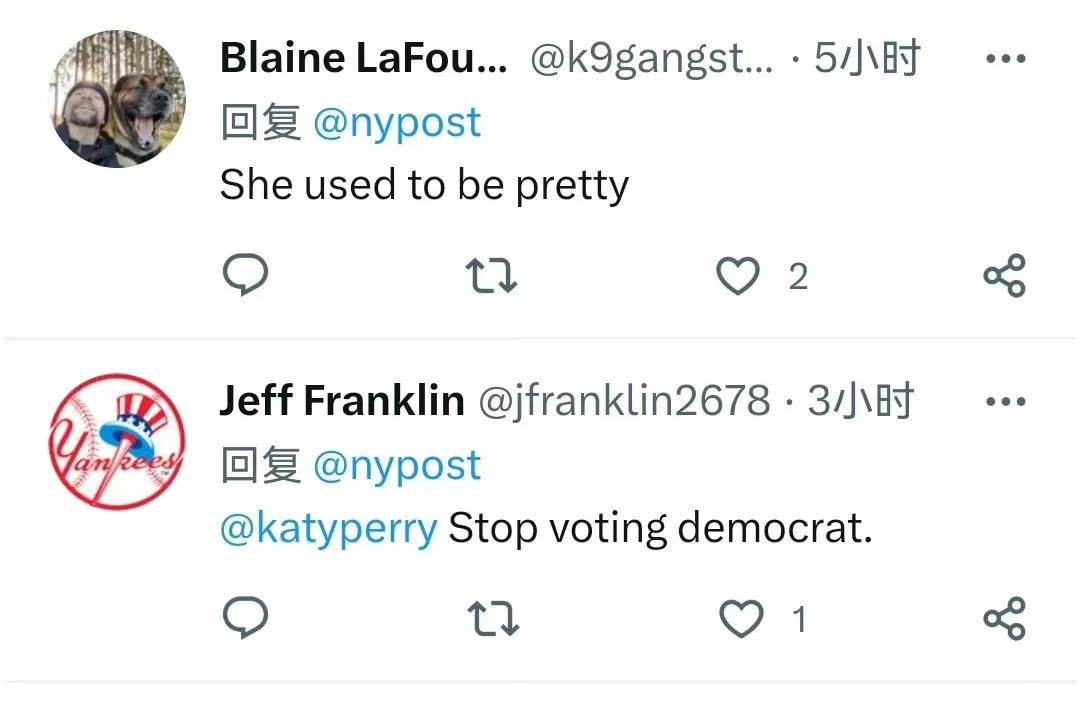Open the @jfranklin2678 handle
This screenshot has height=710, width=1080.
click(x=624, y=401)
